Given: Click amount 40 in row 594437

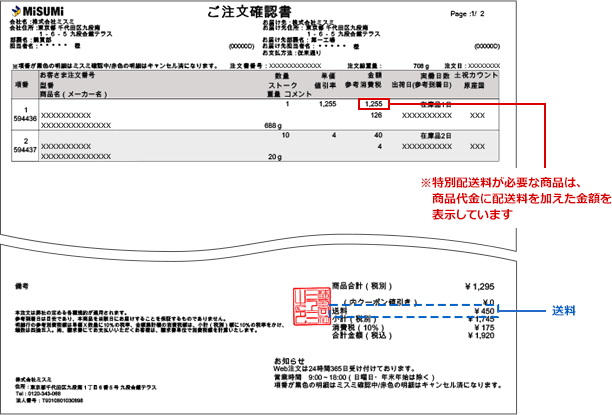Looking at the screenshot, I should tap(378, 135).
